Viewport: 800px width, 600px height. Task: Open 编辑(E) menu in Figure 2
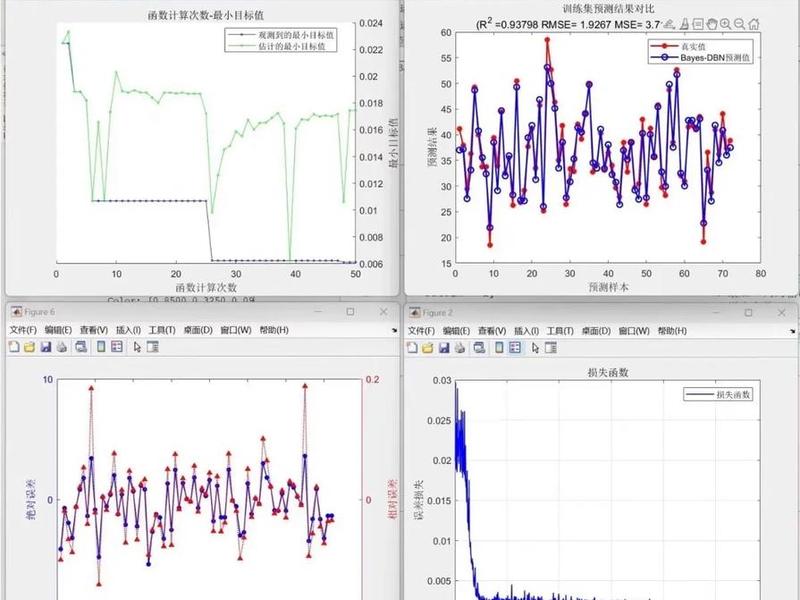[x=456, y=331]
